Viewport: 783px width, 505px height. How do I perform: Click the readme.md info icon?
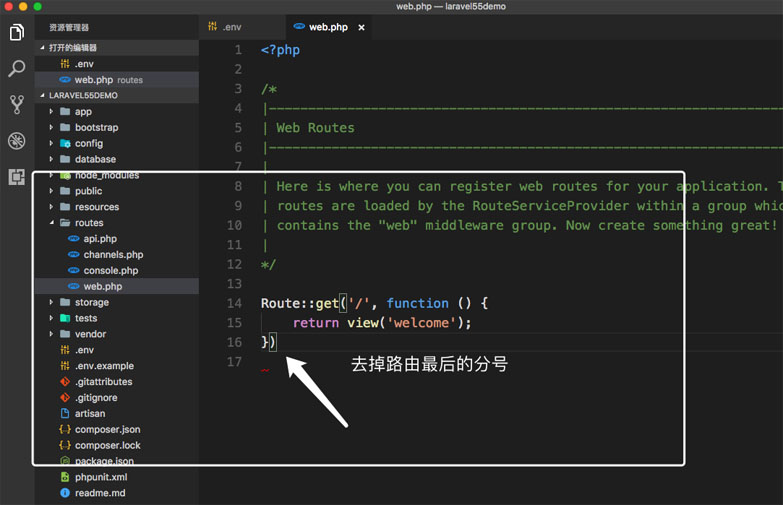(x=65, y=493)
